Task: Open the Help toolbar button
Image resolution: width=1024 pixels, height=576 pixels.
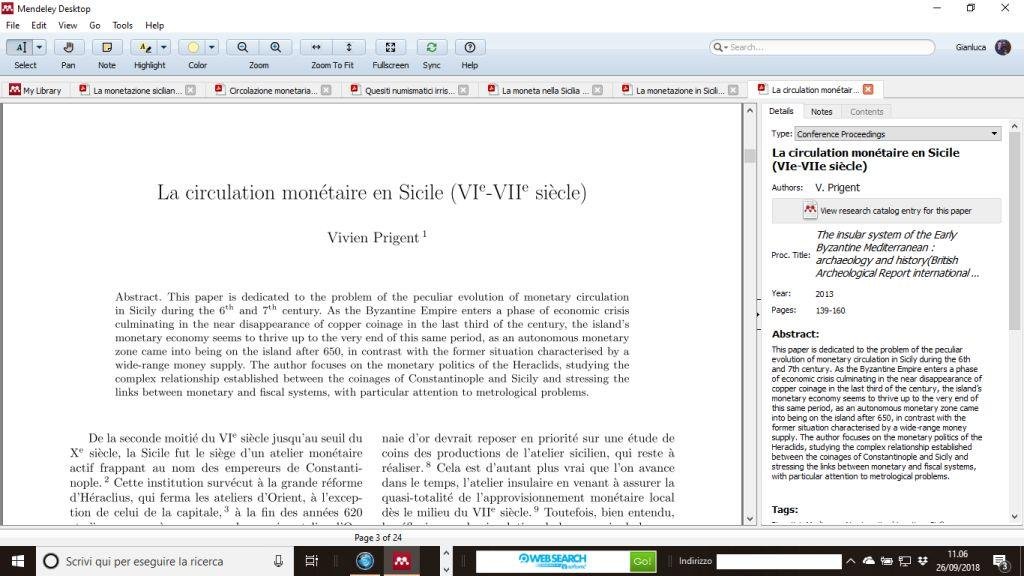Action: (x=469, y=47)
